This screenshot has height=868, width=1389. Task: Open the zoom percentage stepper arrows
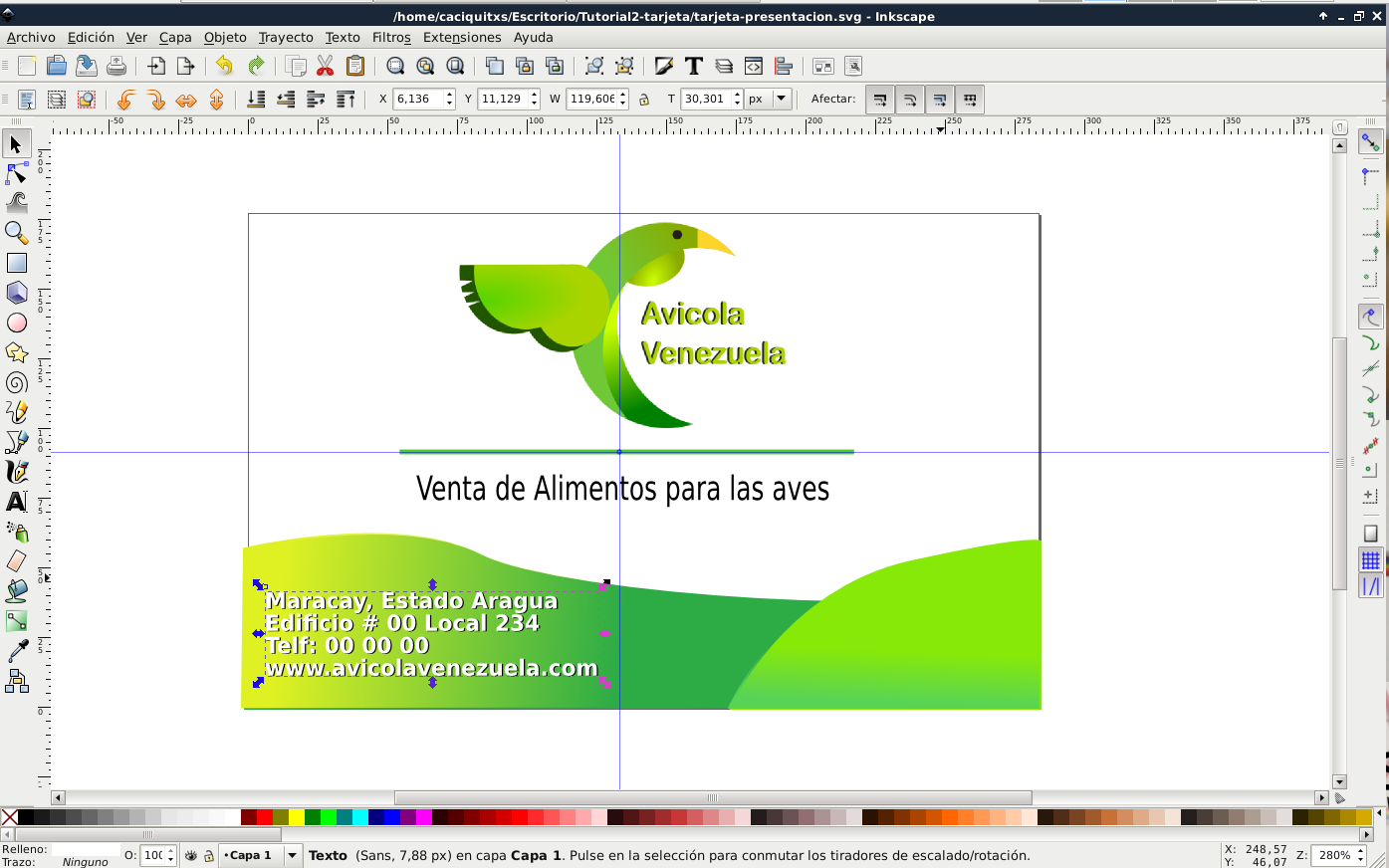(1361, 855)
